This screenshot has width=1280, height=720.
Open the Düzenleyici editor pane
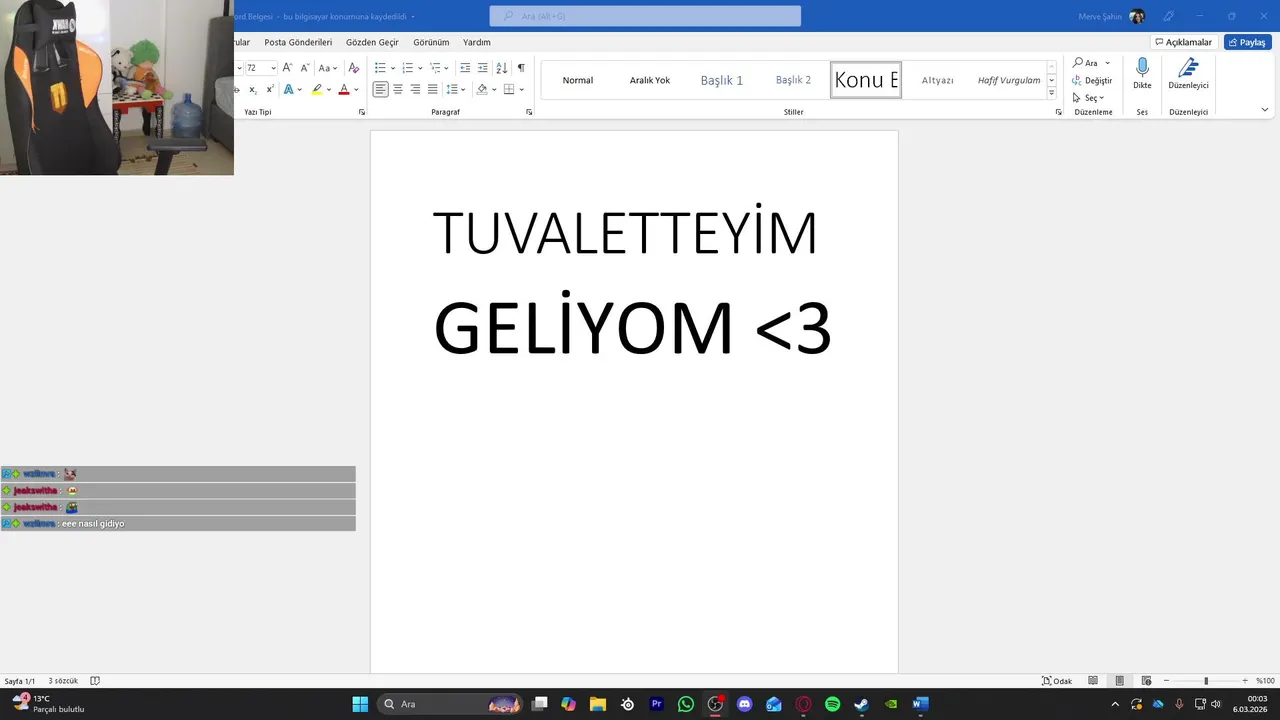click(1188, 74)
